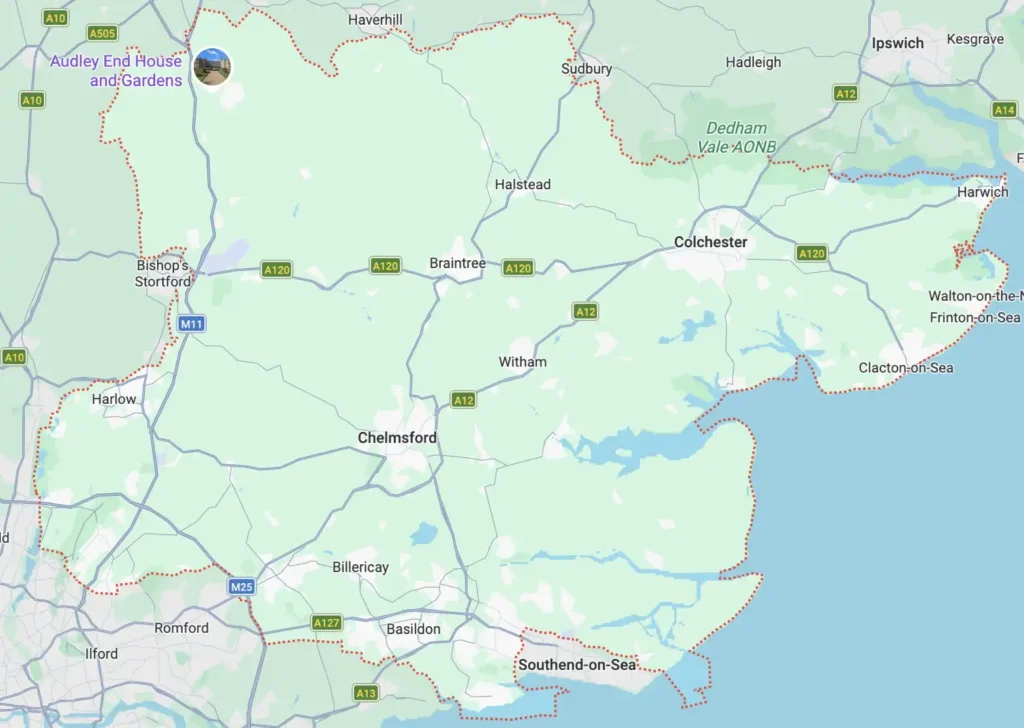
Task: Click the A14 road shield near Ipswich
Action: pyautogui.click(x=1004, y=110)
